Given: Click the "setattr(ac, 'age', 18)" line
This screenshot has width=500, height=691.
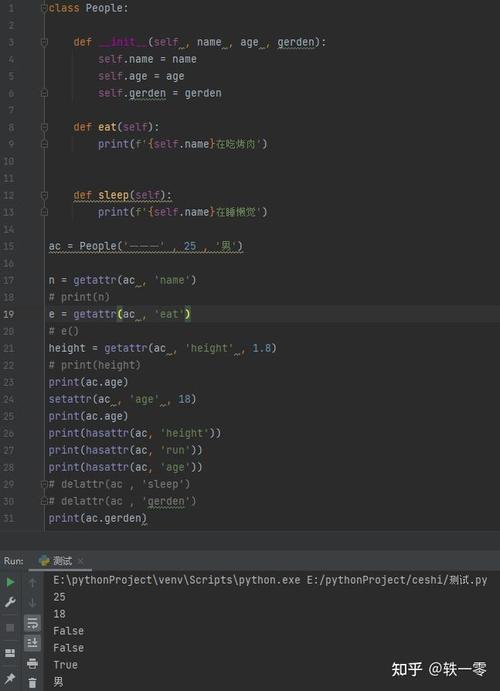Looking at the screenshot, I should (122, 399).
